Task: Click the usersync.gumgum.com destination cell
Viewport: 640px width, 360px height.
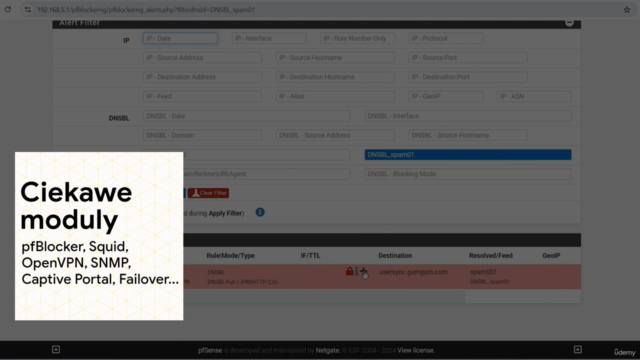Action: click(413, 272)
